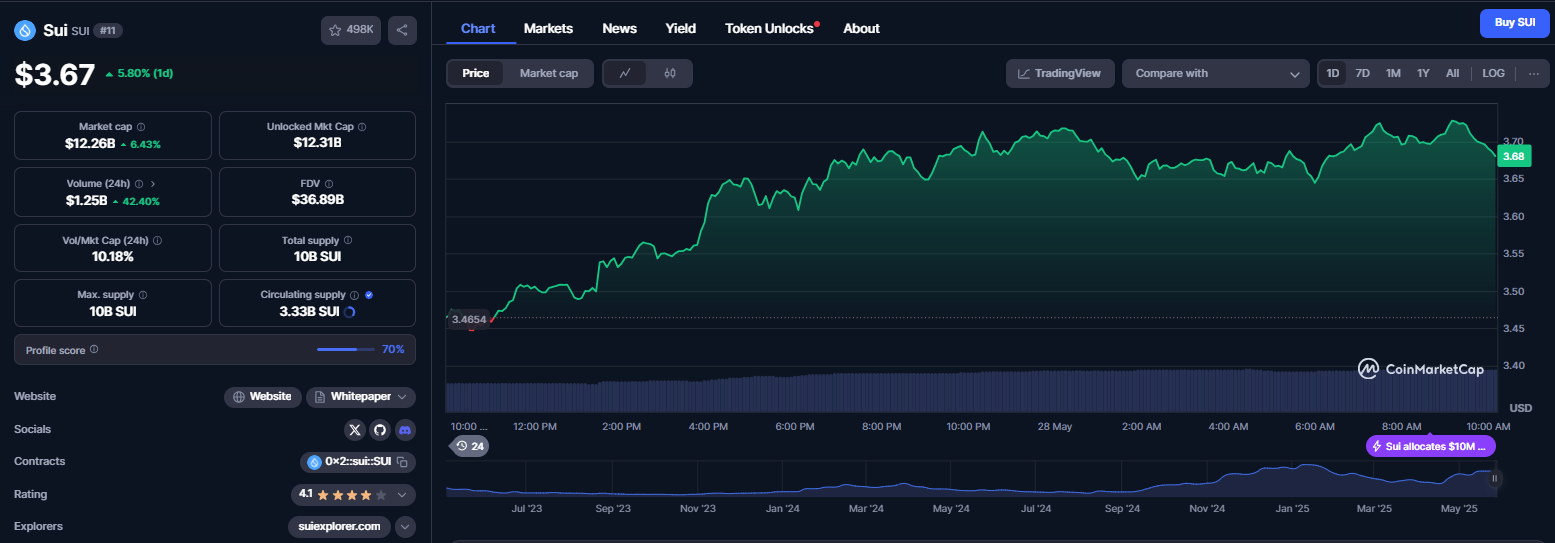Expand more explorers chevron
This screenshot has height=543, width=1555.
pyautogui.click(x=405, y=526)
